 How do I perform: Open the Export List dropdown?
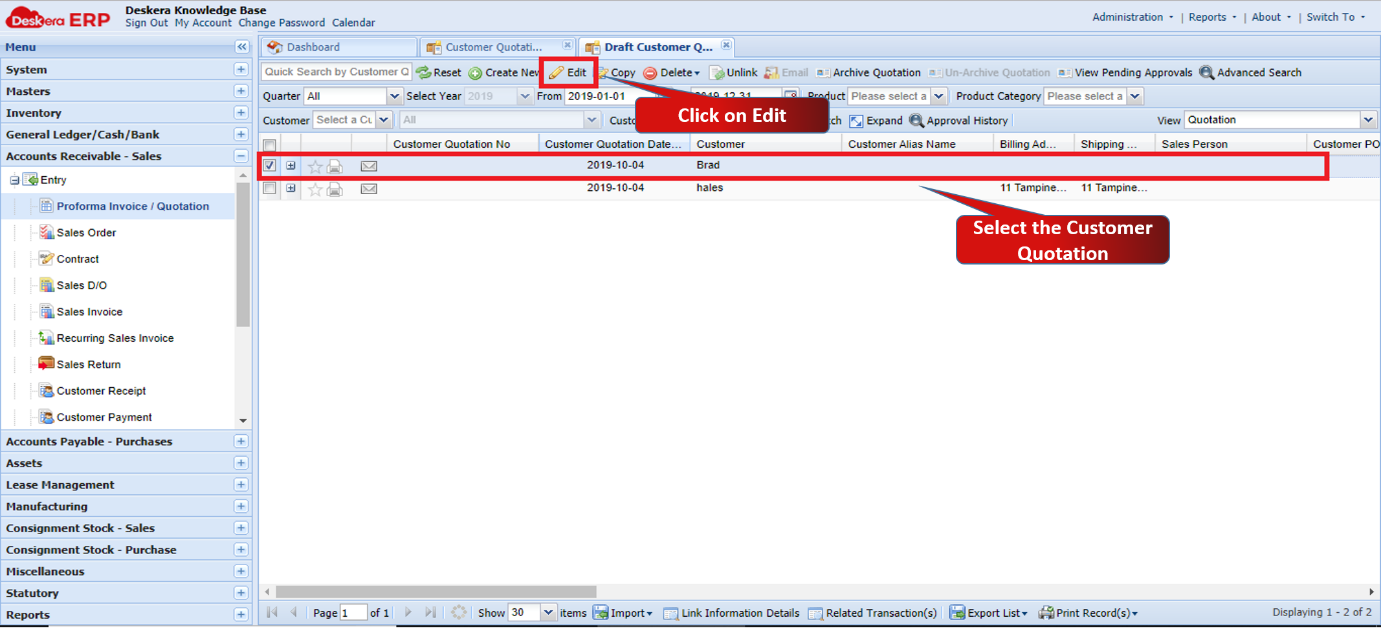[989, 613]
